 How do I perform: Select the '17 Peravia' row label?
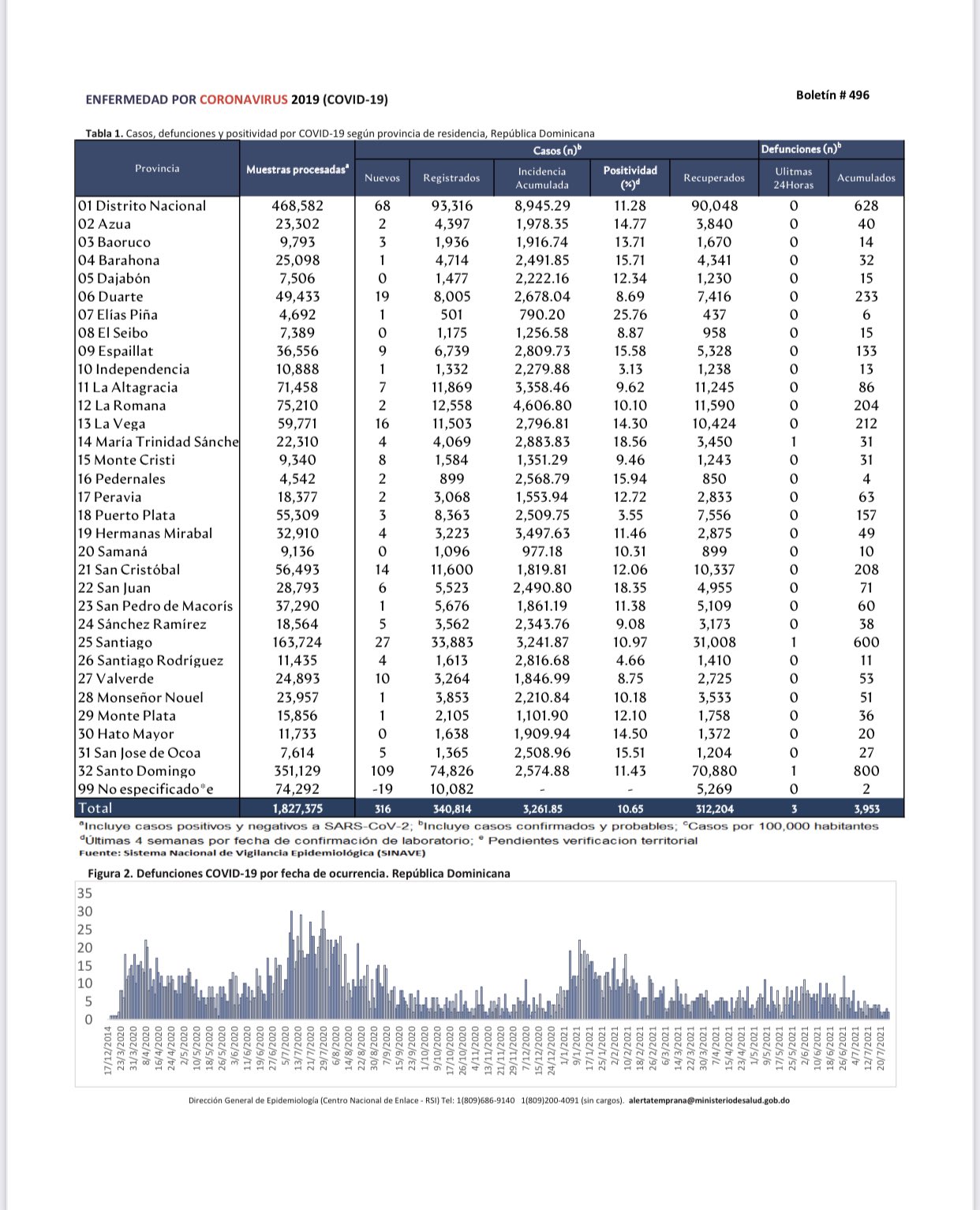click(x=110, y=497)
